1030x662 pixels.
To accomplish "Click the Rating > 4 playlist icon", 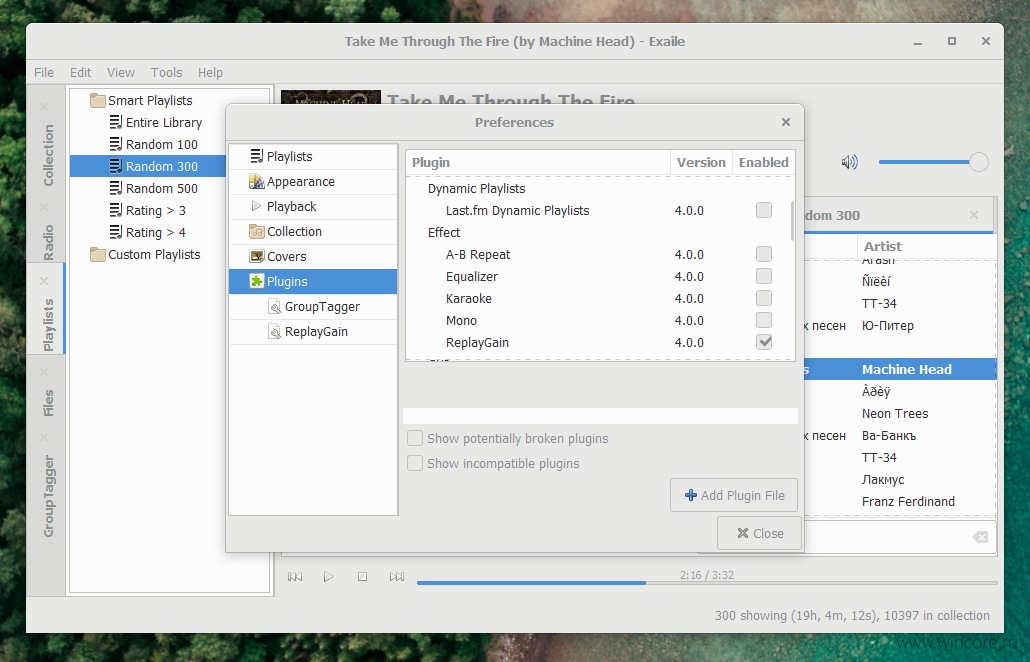I will 116,232.
